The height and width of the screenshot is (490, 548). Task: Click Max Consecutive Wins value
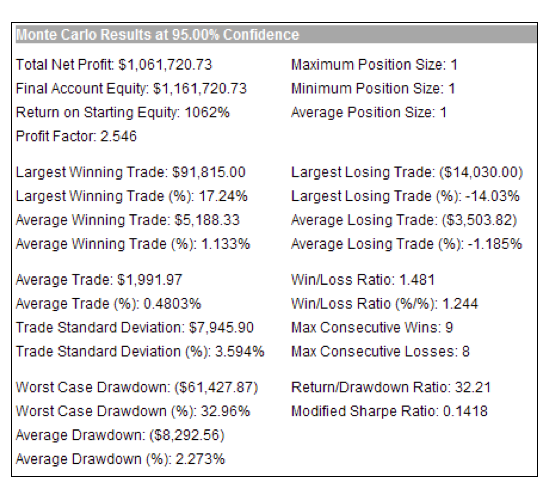449,328
